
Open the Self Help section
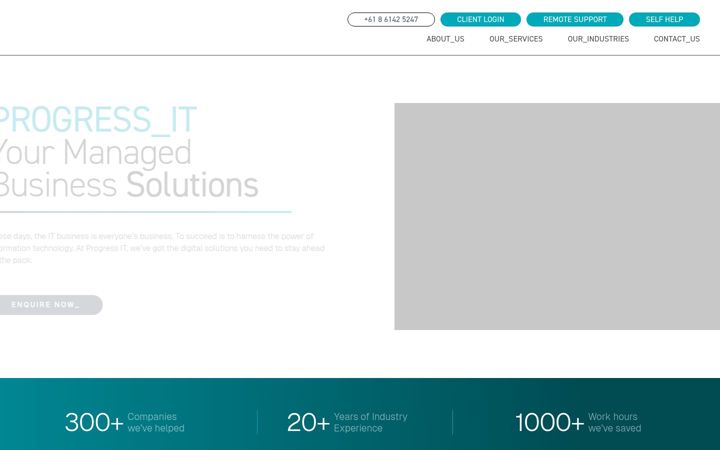click(664, 19)
